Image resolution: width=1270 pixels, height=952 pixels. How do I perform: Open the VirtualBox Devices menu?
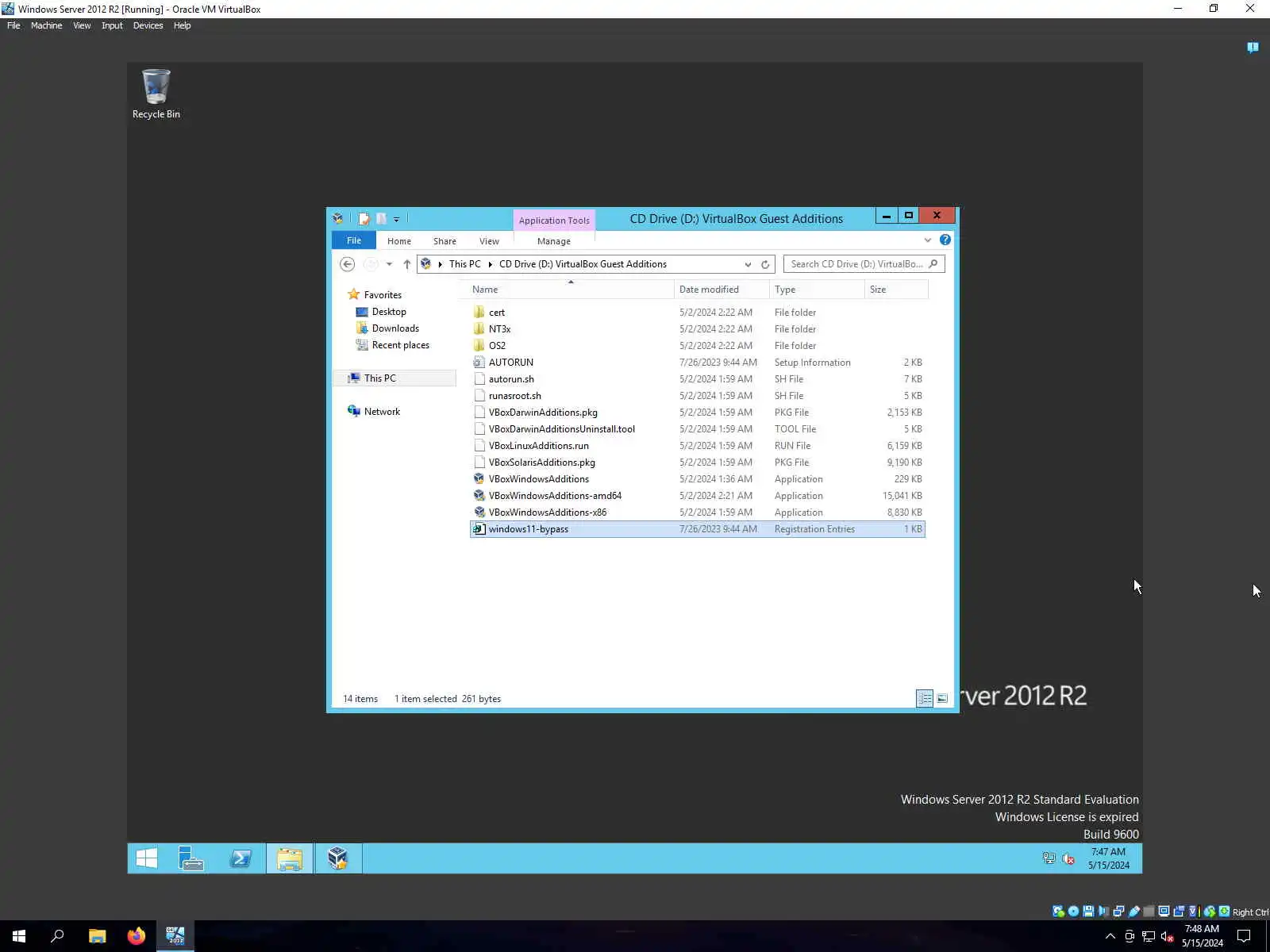pos(148,25)
